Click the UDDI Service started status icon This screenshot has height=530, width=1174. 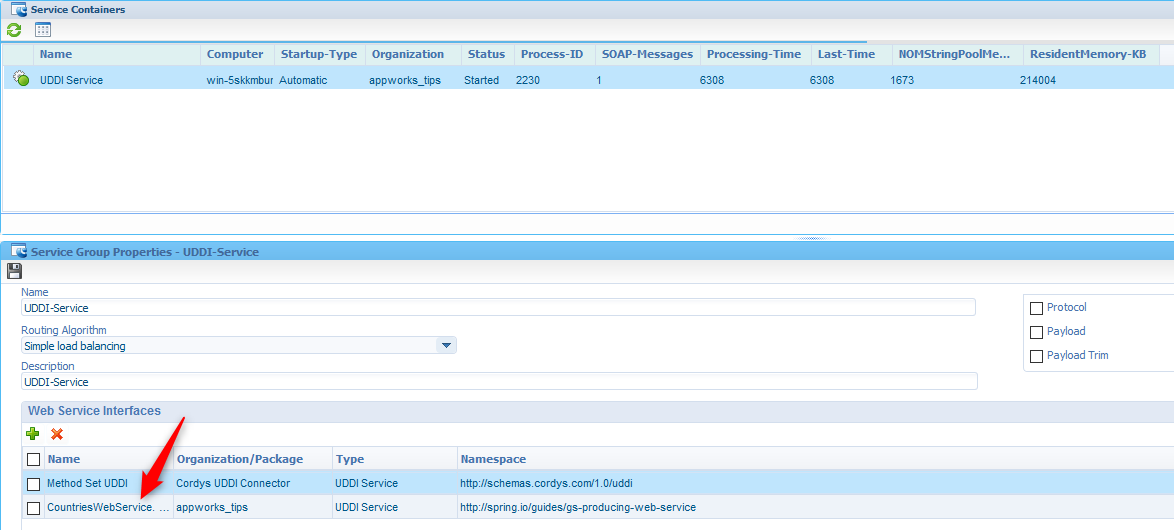coord(21,79)
